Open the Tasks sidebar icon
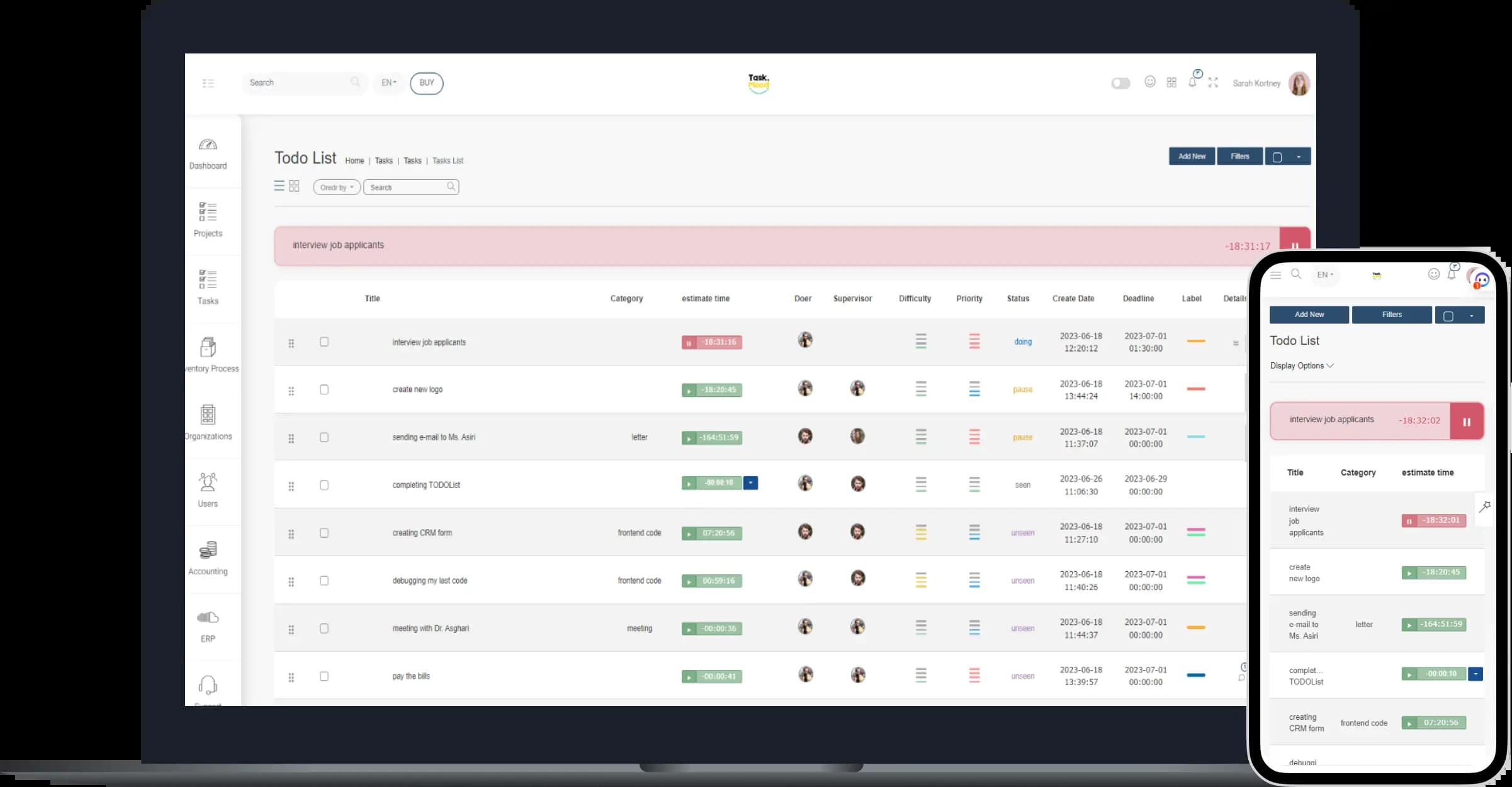Image resolution: width=1512 pixels, height=787 pixels. click(208, 279)
